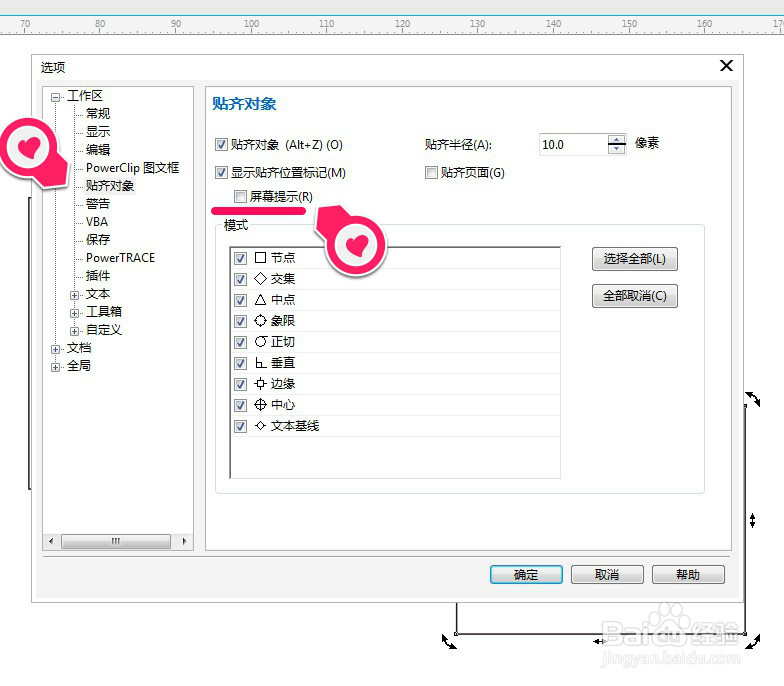Close the 选项 dialog
The height and width of the screenshot is (686, 784).
click(726, 66)
